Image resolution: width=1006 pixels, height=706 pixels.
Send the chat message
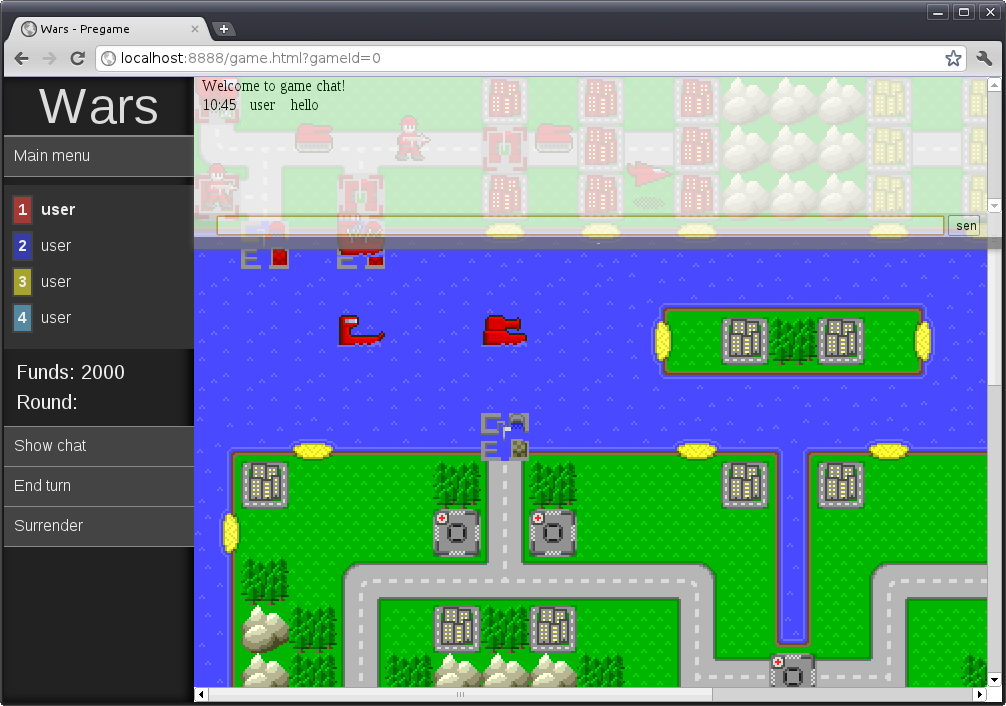[x=964, y=226]
